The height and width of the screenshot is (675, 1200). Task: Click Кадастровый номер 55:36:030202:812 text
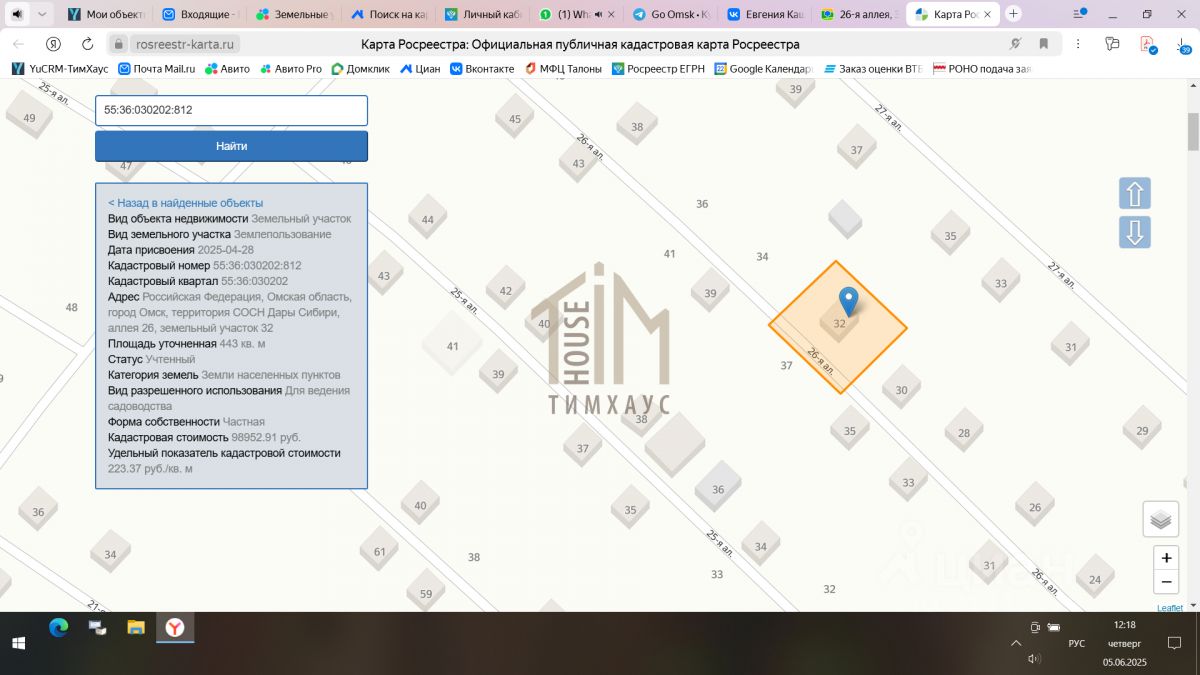[204, 265]
